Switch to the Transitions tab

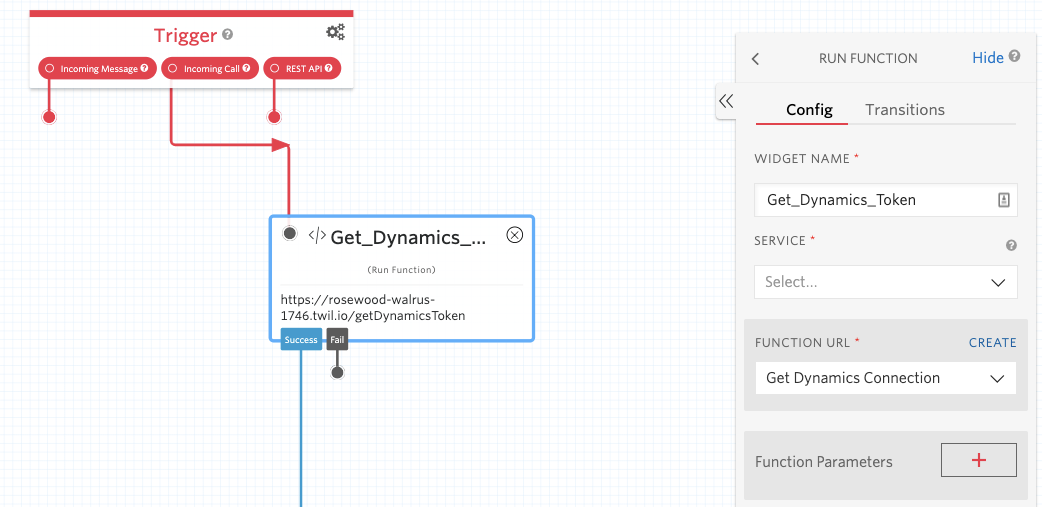pos(904,110)
